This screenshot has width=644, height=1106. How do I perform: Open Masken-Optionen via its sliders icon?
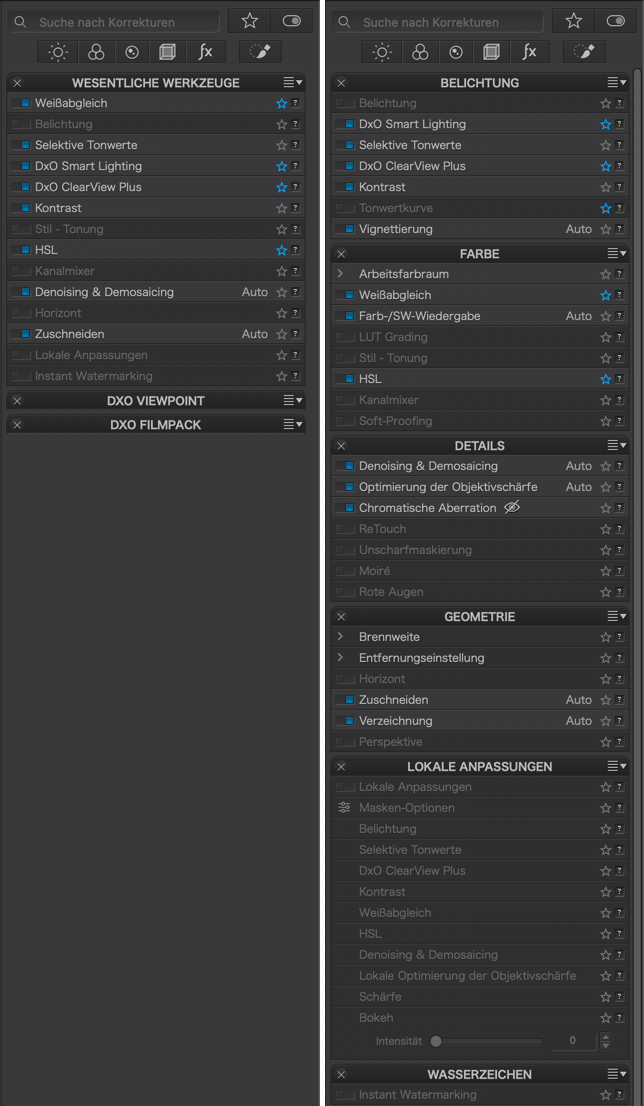pos(344,808)
